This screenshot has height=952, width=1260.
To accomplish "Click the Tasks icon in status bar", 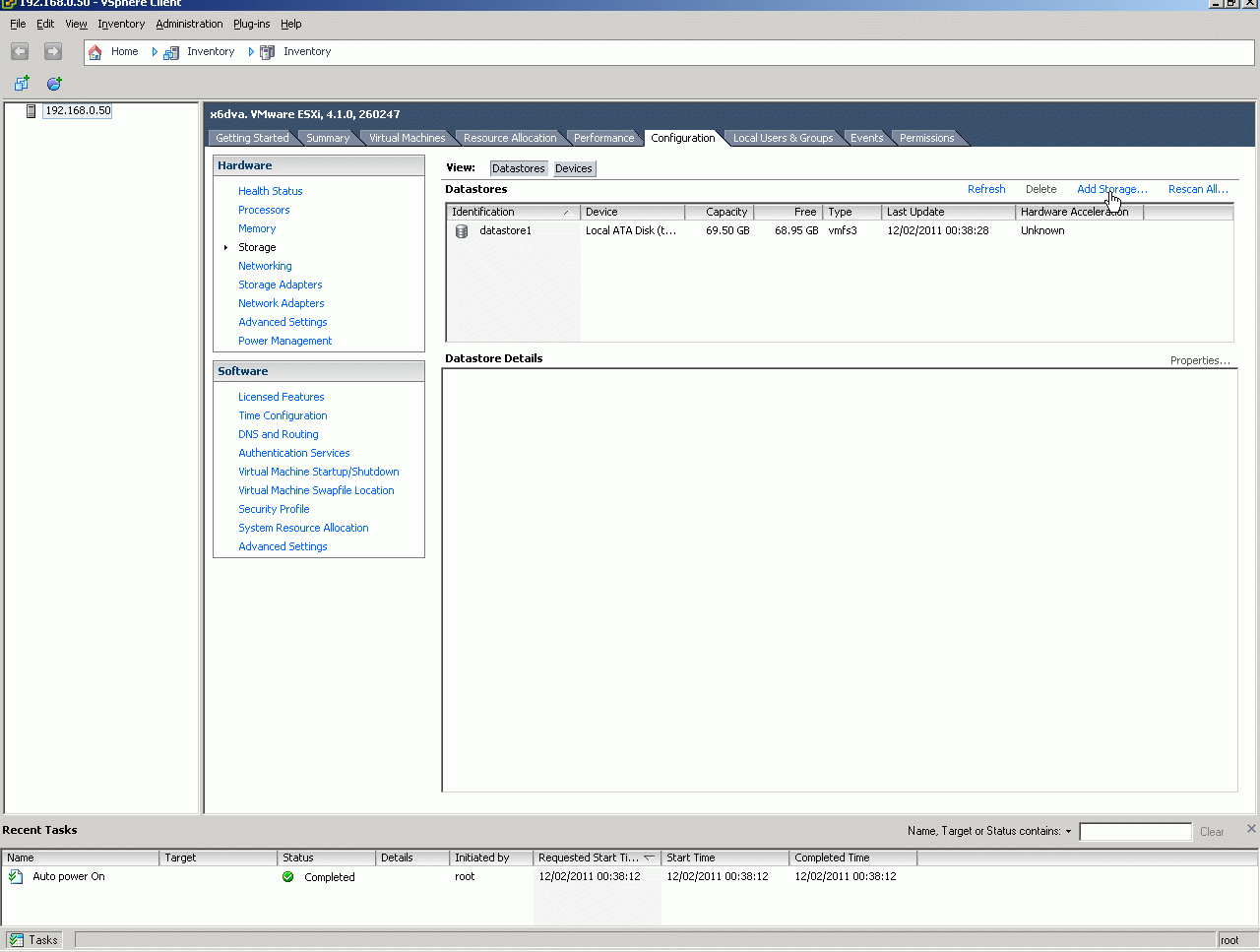I will pos(17,940).
